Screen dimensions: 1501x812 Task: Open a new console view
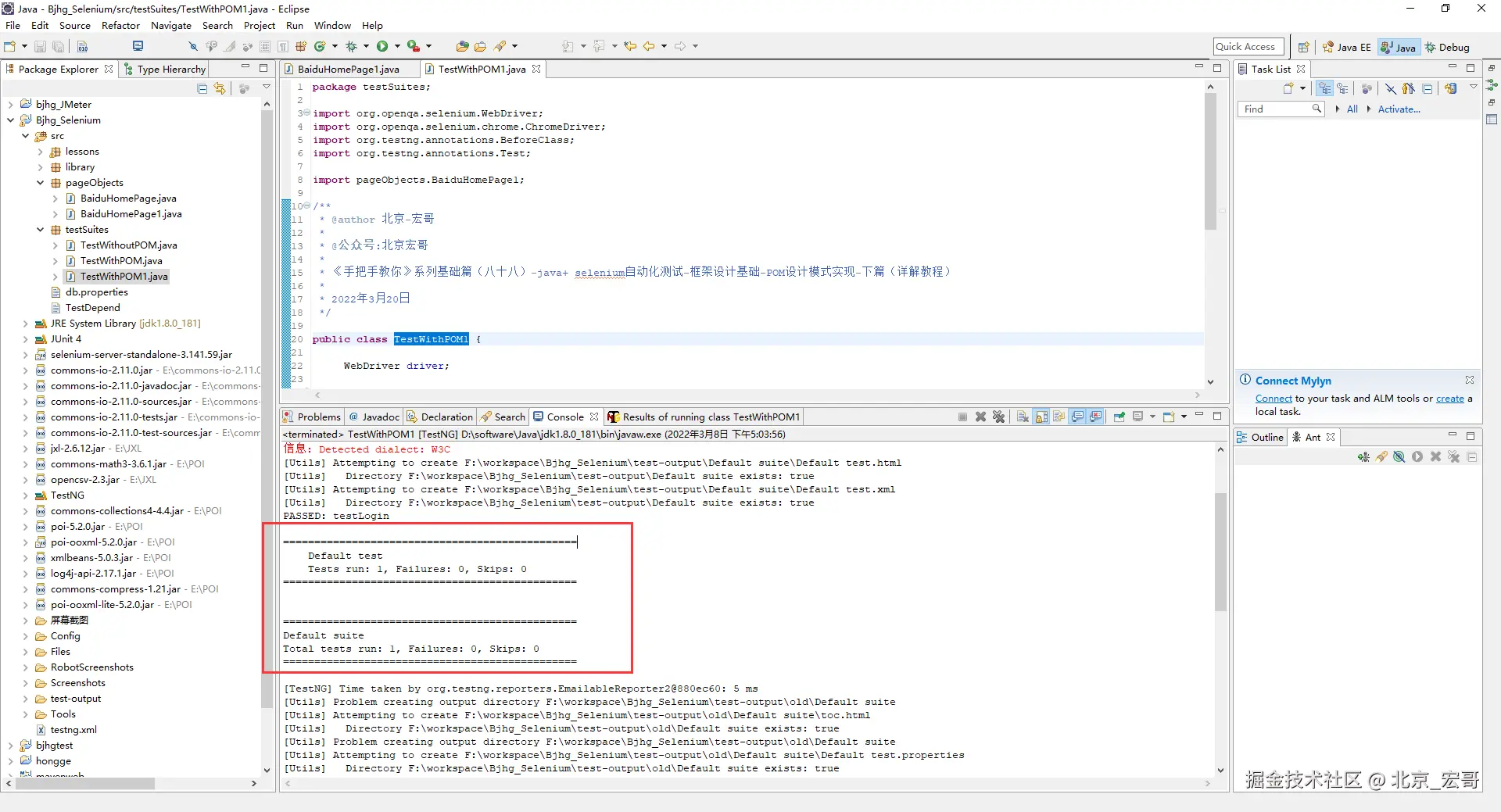point(1169,417)
